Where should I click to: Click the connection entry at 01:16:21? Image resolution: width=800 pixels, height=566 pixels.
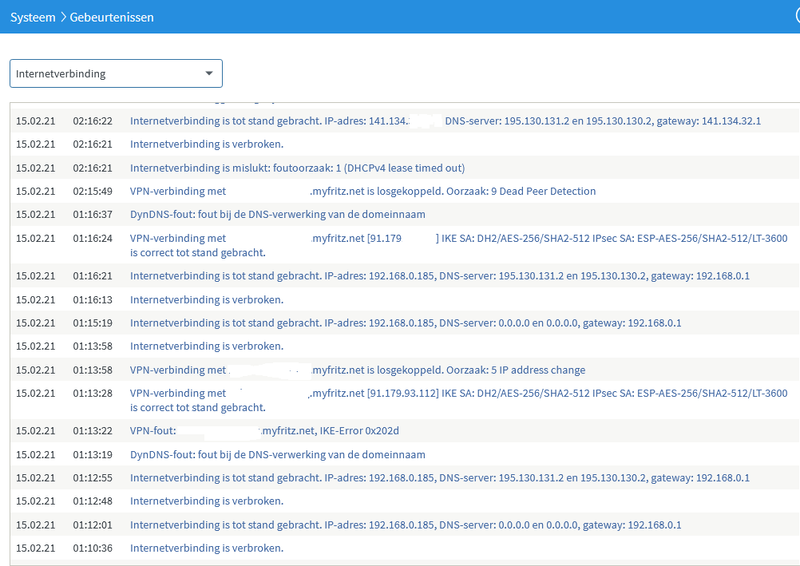point(439,276)
